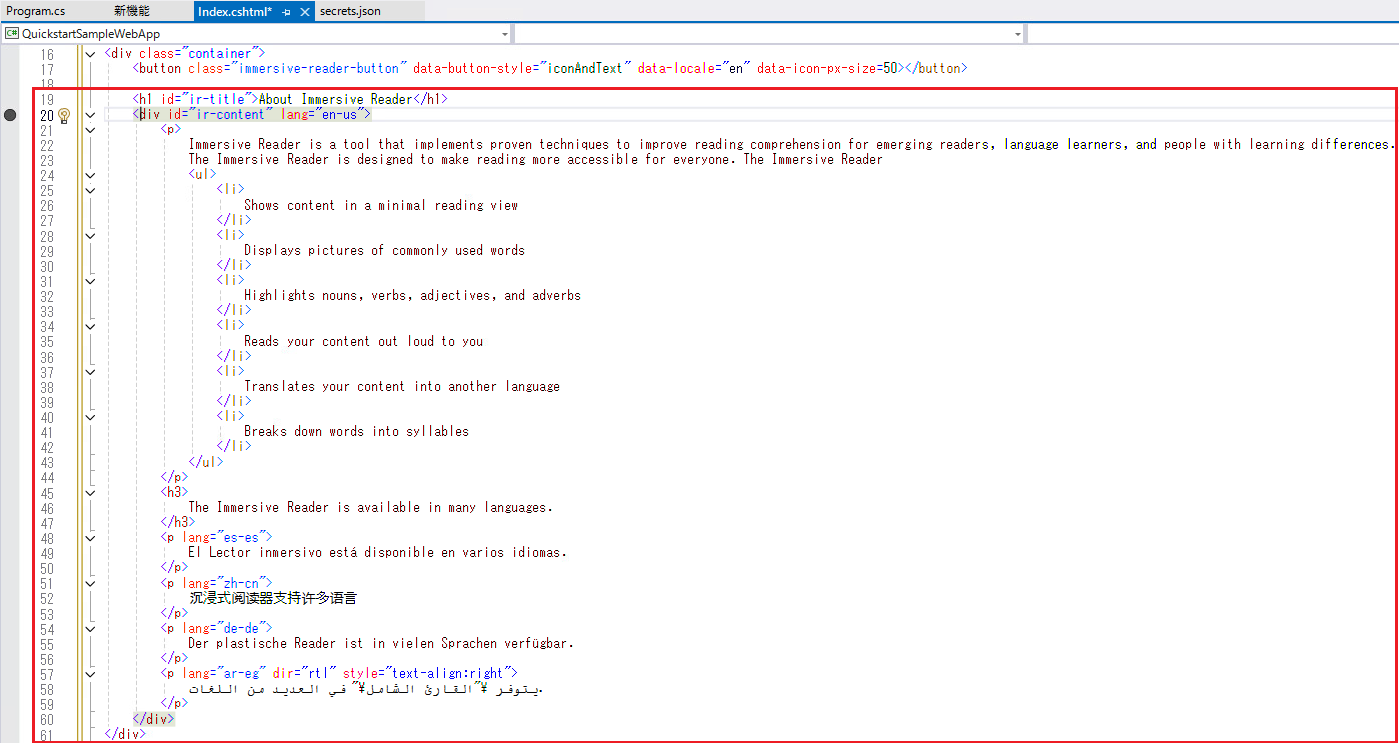Click line number 17 in the margin

tap(47, 69)
